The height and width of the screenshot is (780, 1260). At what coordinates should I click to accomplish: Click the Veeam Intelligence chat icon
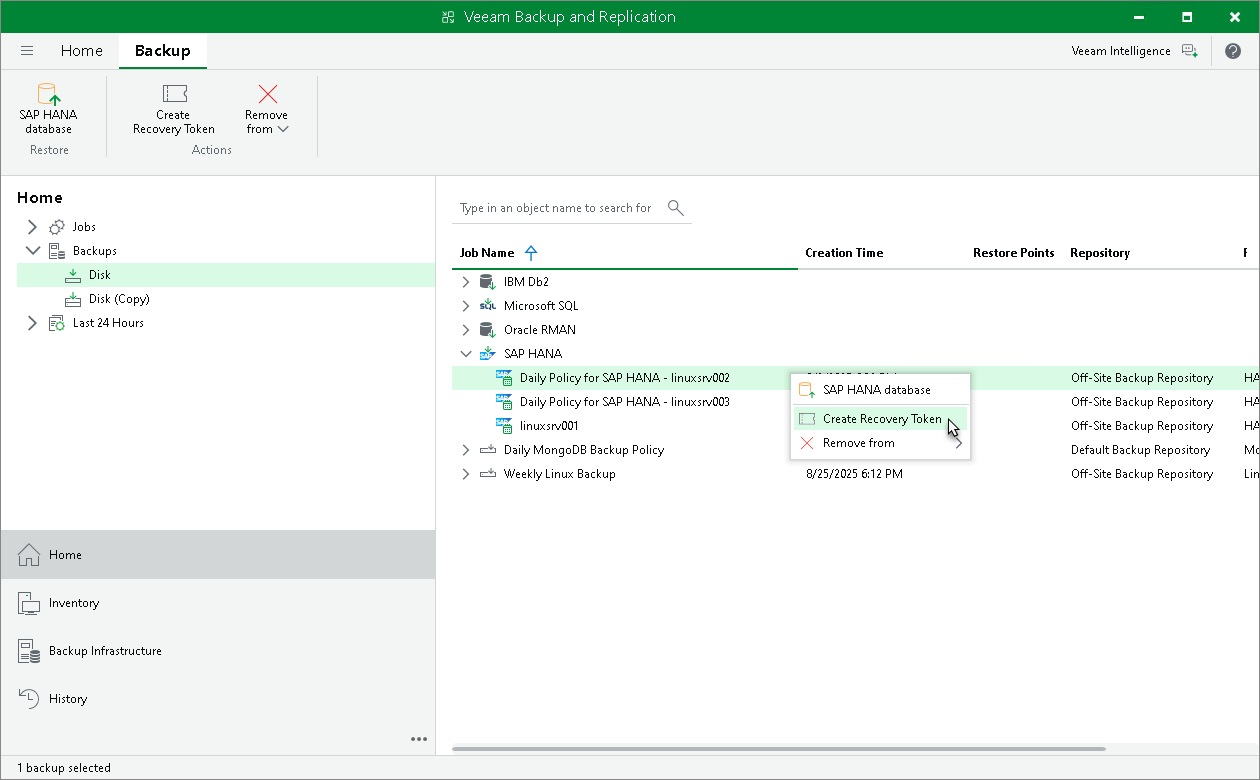pyautogui.click(x=1189, y=51)
